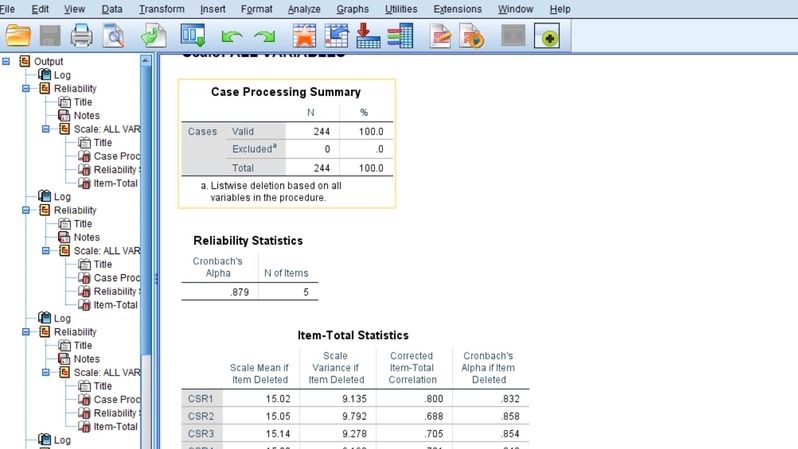Viewport: 798px width, 449px height.
Task: Click the Go to Case icon
Action: (x=336, y=36)
